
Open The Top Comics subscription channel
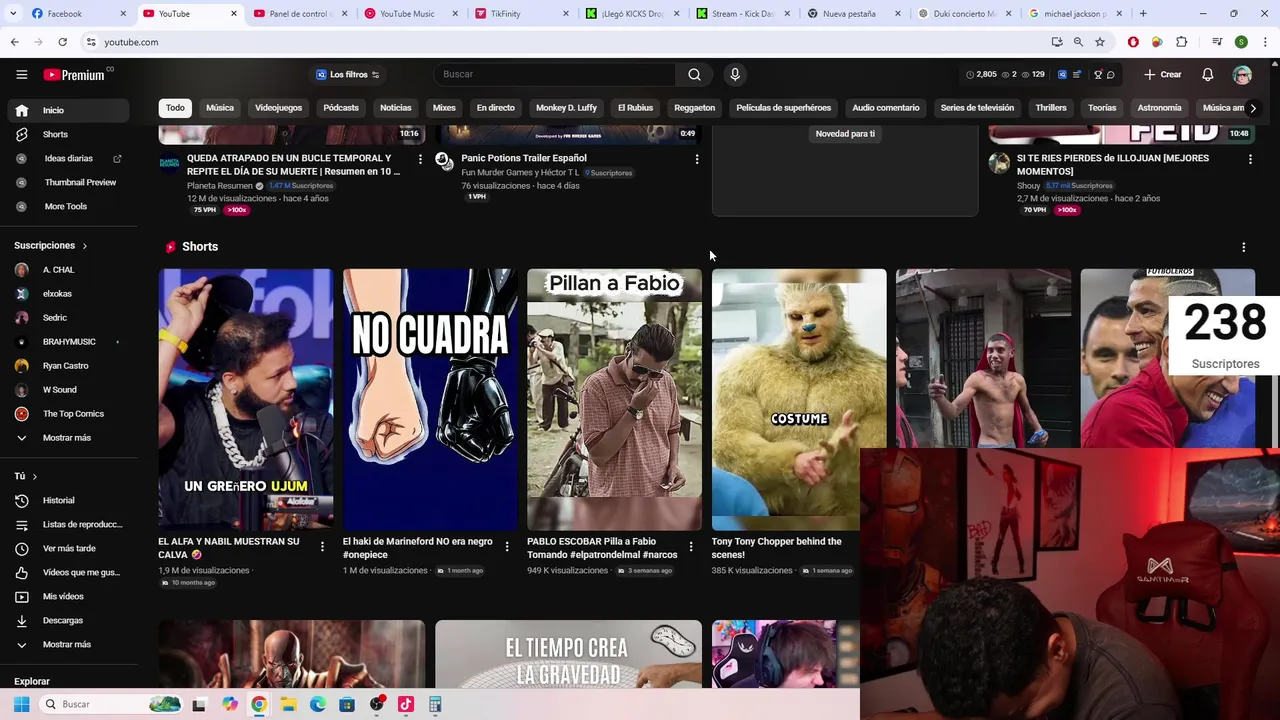(x=70, y=414)
